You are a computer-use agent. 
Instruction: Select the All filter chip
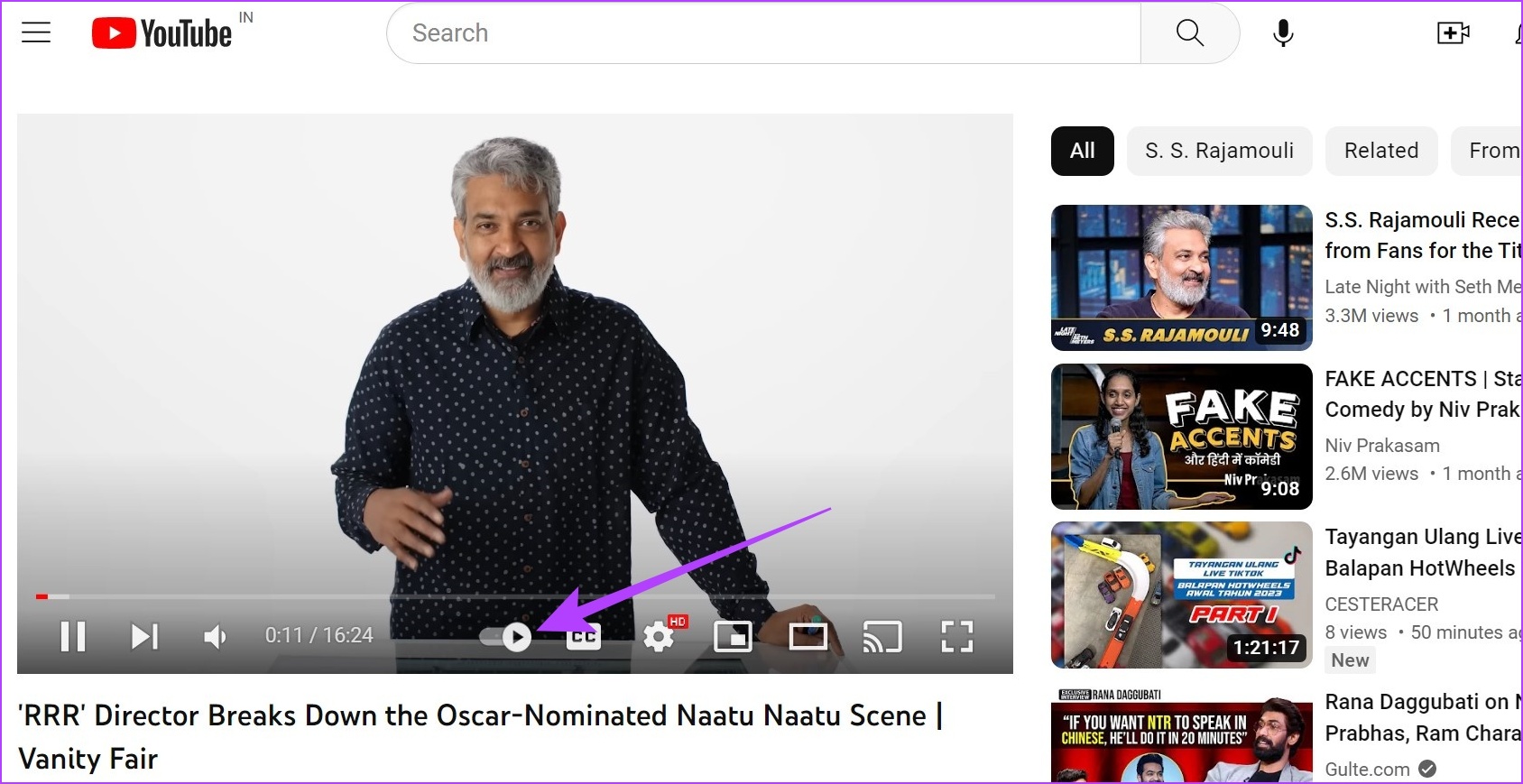click(1083, 151)
